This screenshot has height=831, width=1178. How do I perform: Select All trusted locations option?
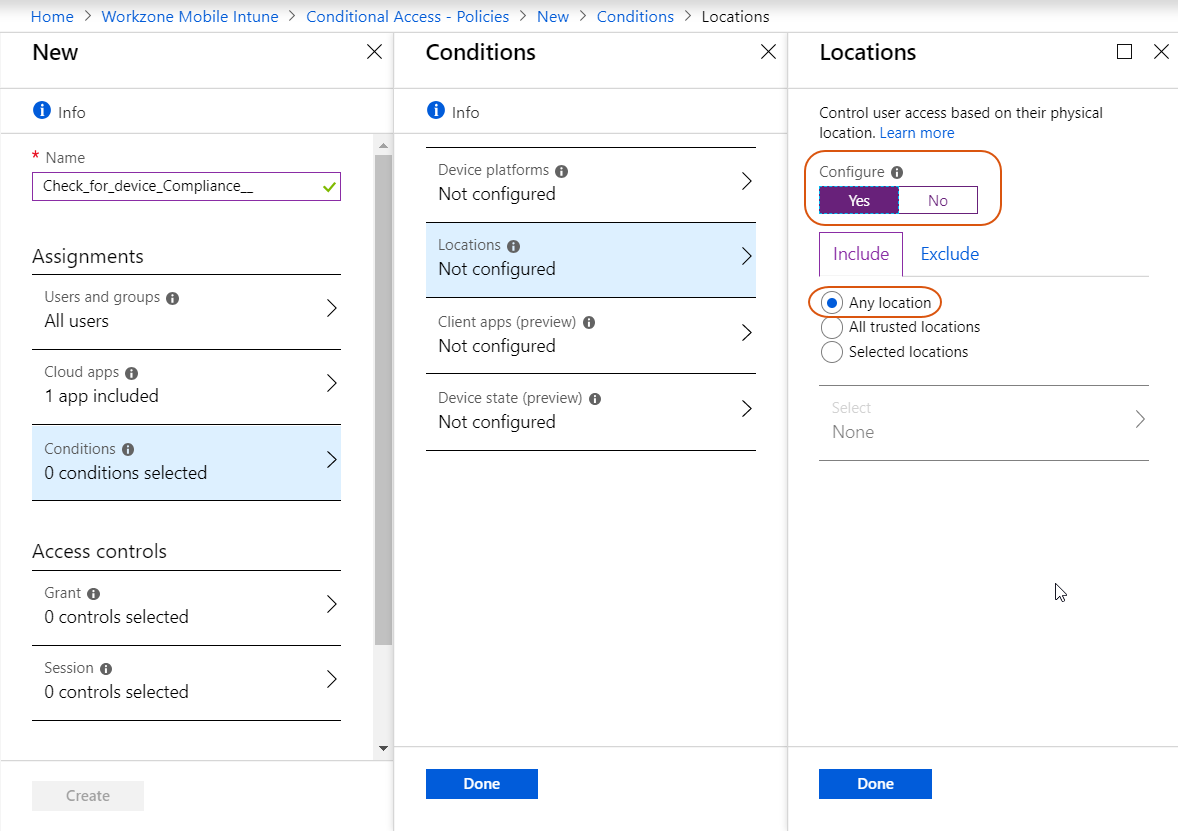click(832, 328)
